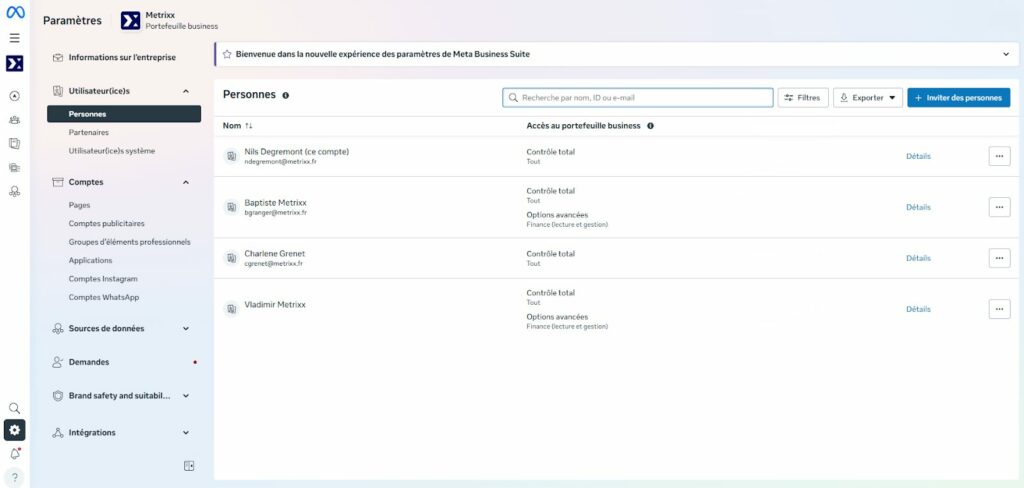Expand the welcome banner chevron

click(x=1006, y=54)
